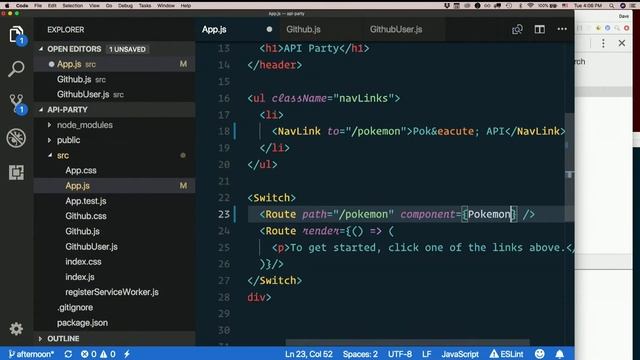Open the Debug view in activity bar
The image size is (640, 360).
click(16, 138)
